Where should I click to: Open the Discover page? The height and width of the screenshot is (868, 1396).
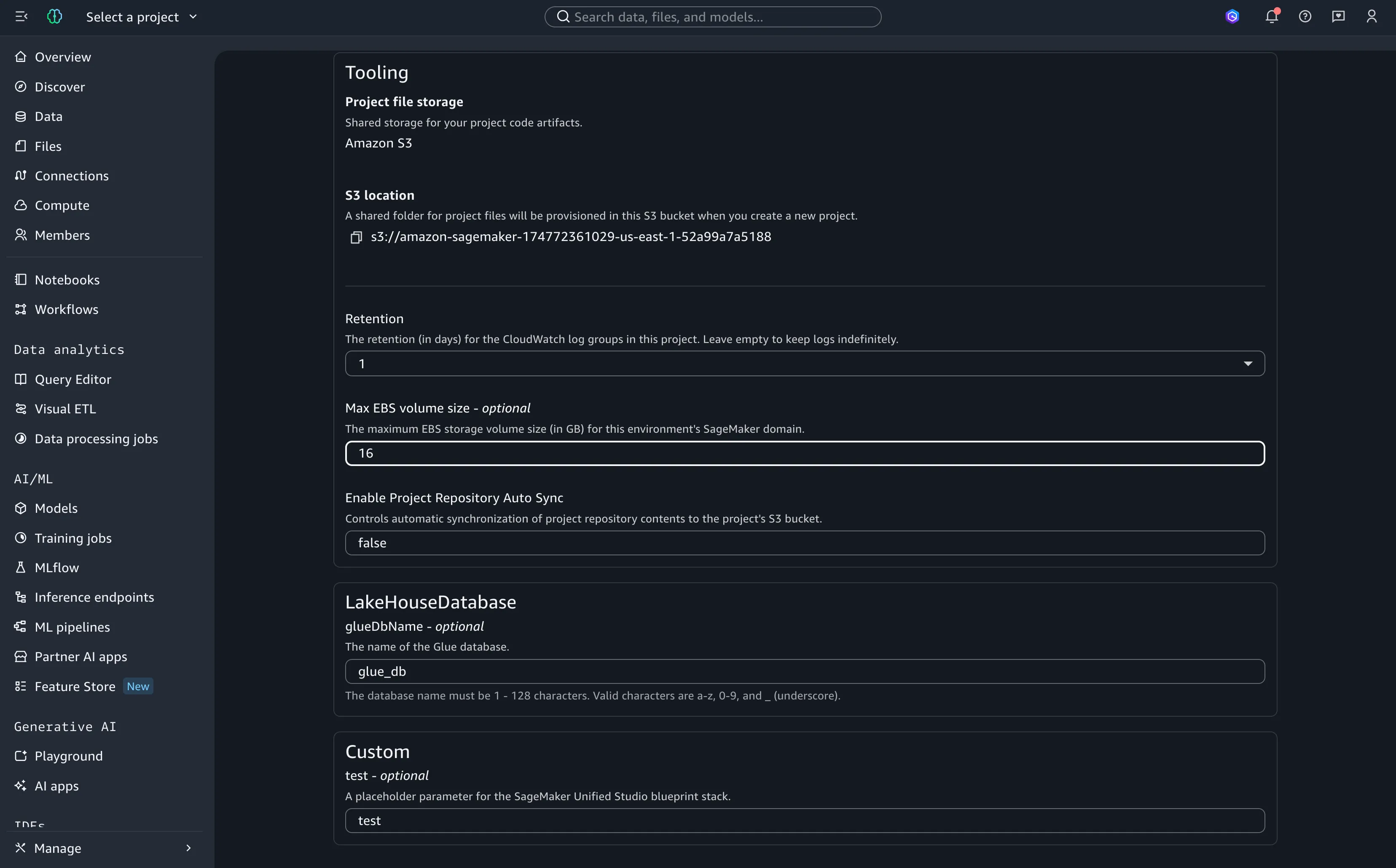coord(60,87)
